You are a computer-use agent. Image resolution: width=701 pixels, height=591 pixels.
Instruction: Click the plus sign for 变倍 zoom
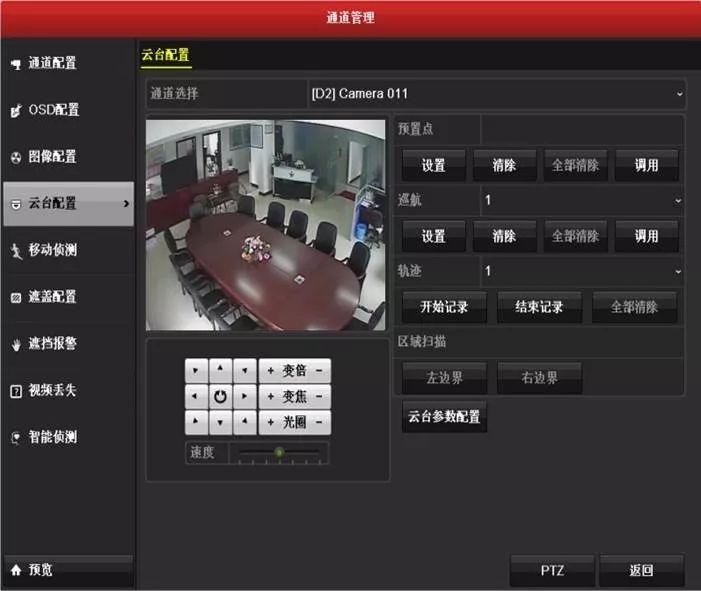(270, 371)
